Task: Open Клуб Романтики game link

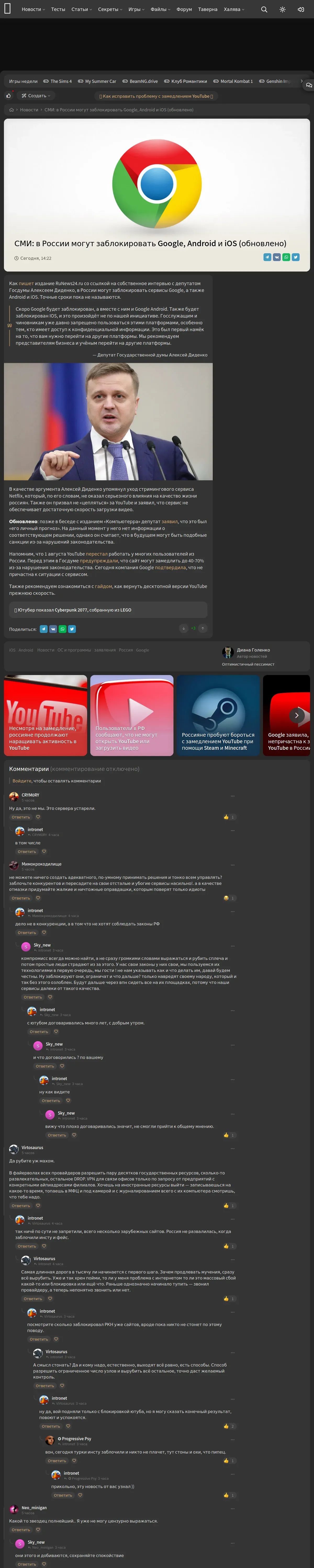Action: (185, 81)
